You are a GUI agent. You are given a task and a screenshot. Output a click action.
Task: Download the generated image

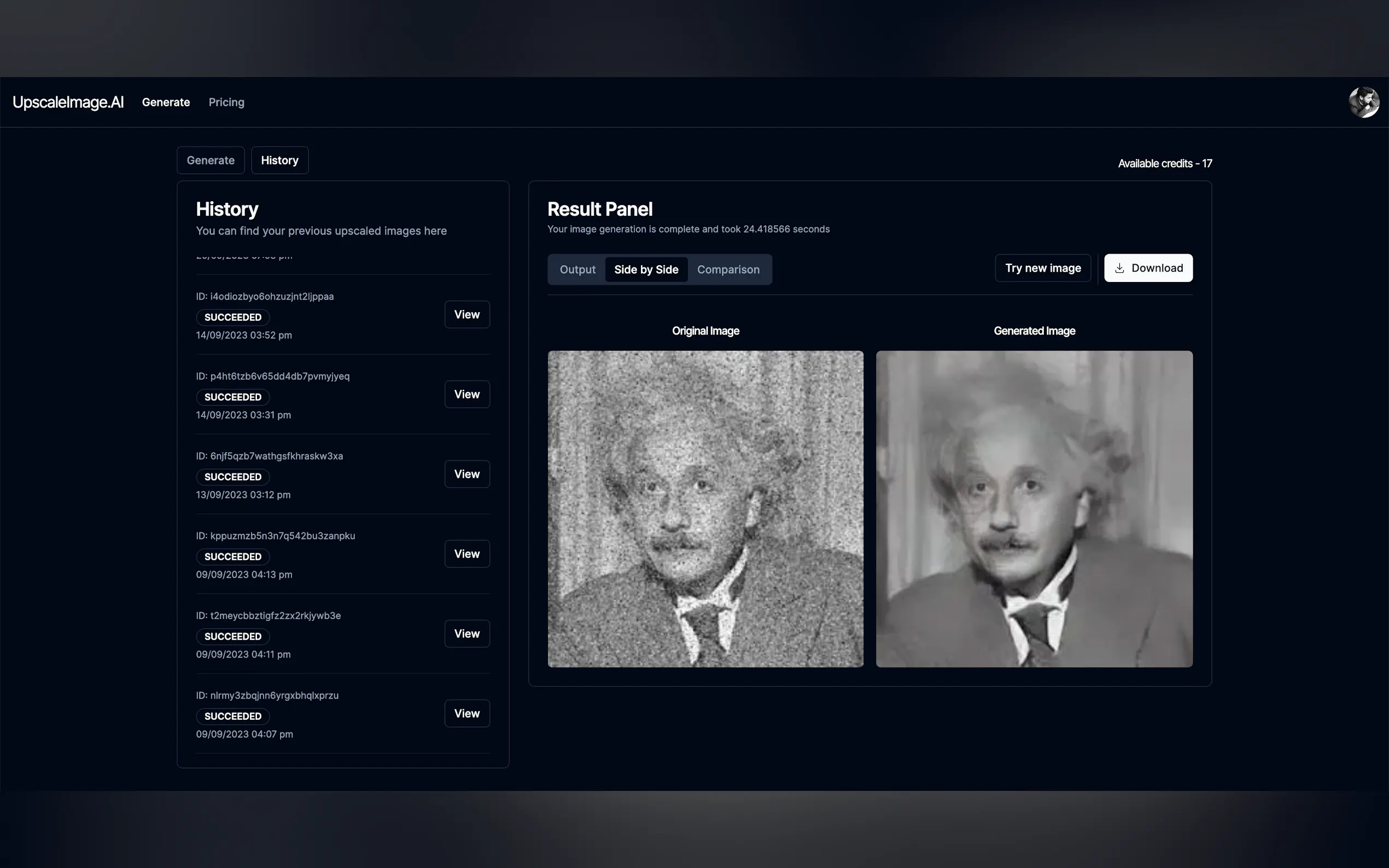click(x=1148, y=267)
